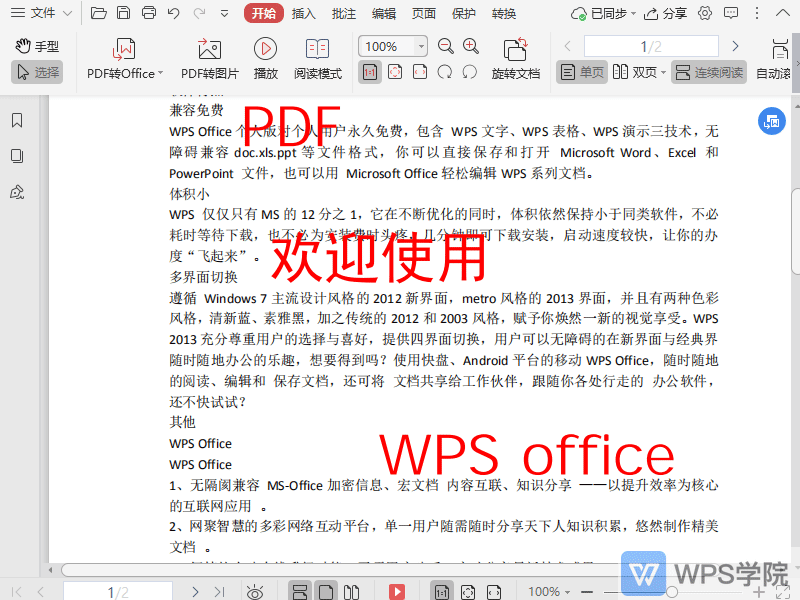The height and width of the screenshot is (600, 800).
Task: Open the 文件 menu
Action: pyautogui.click(x=41, y=13)
